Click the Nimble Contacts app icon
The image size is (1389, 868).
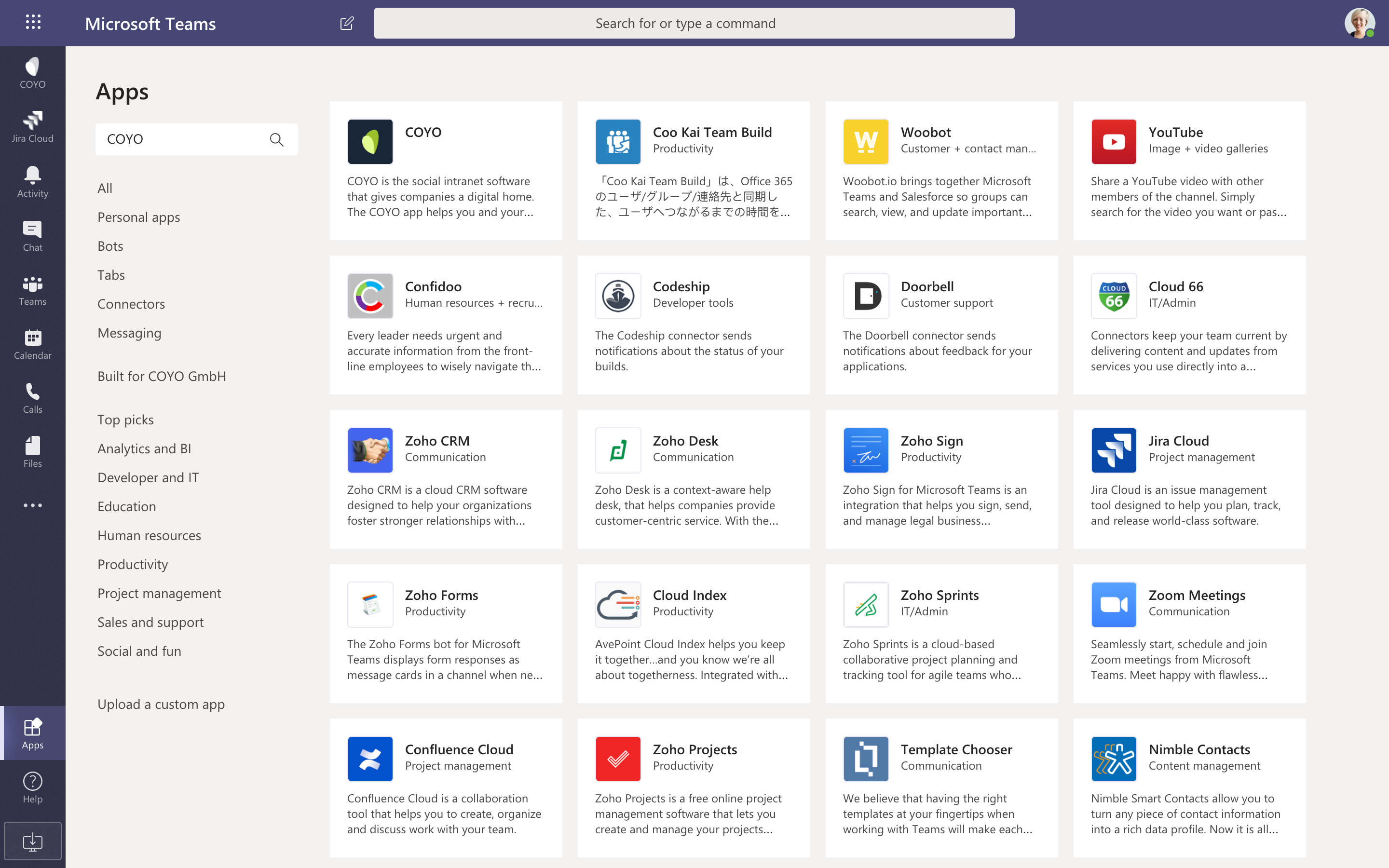pos(1114,759)
